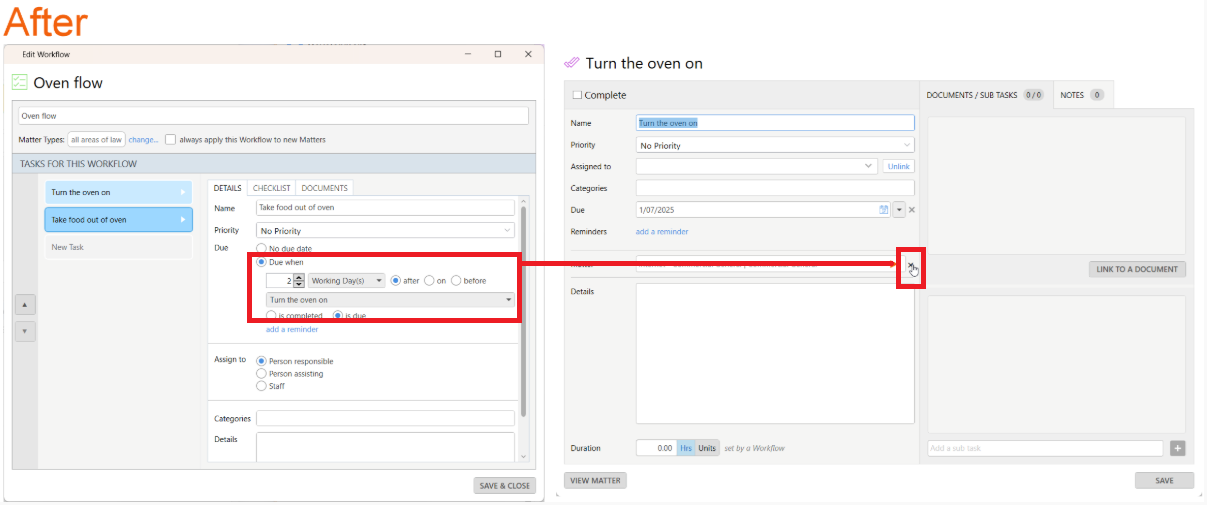Click the Oven flow workflow name field

273,116
